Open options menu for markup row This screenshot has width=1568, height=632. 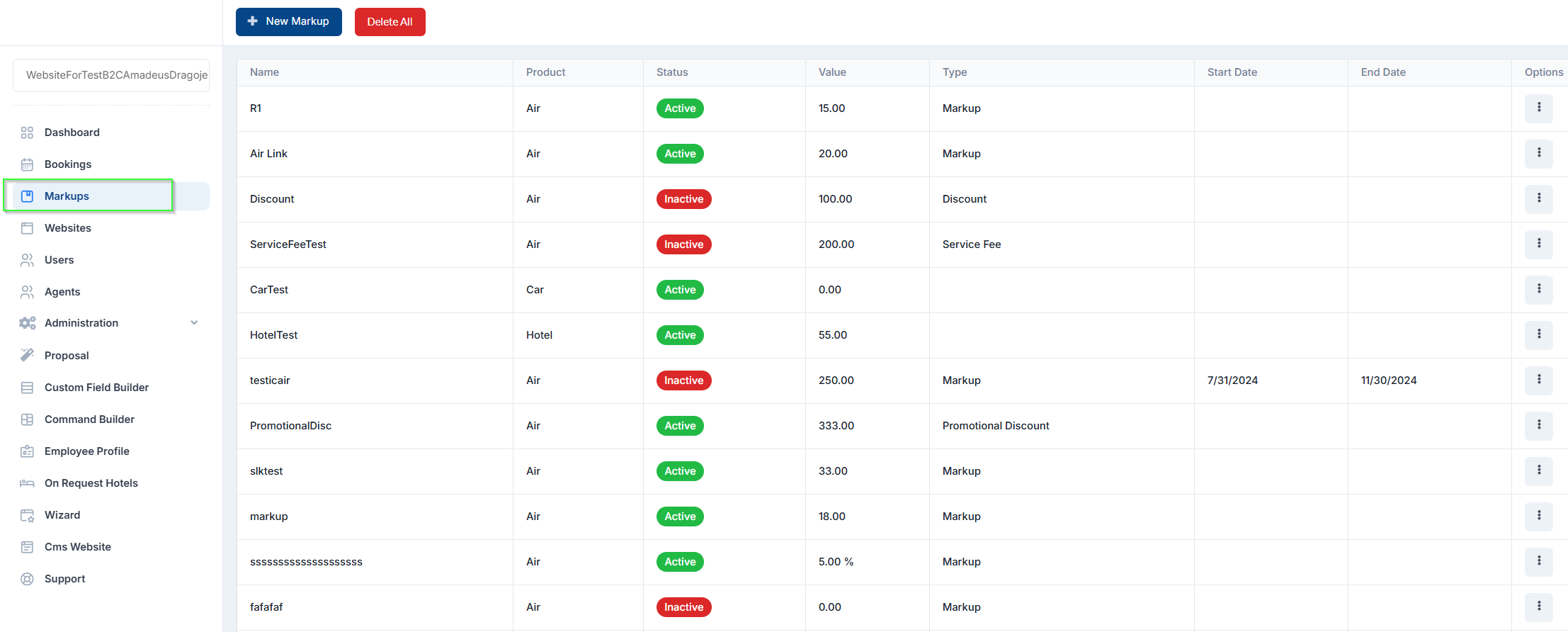(x=1538, y=517)
